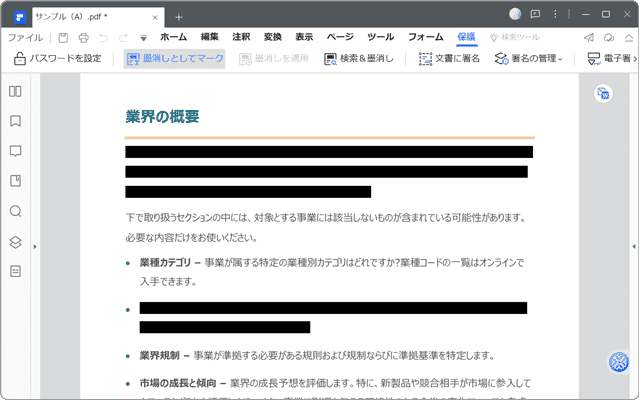Select the 保護 tab

coord(466,37)
